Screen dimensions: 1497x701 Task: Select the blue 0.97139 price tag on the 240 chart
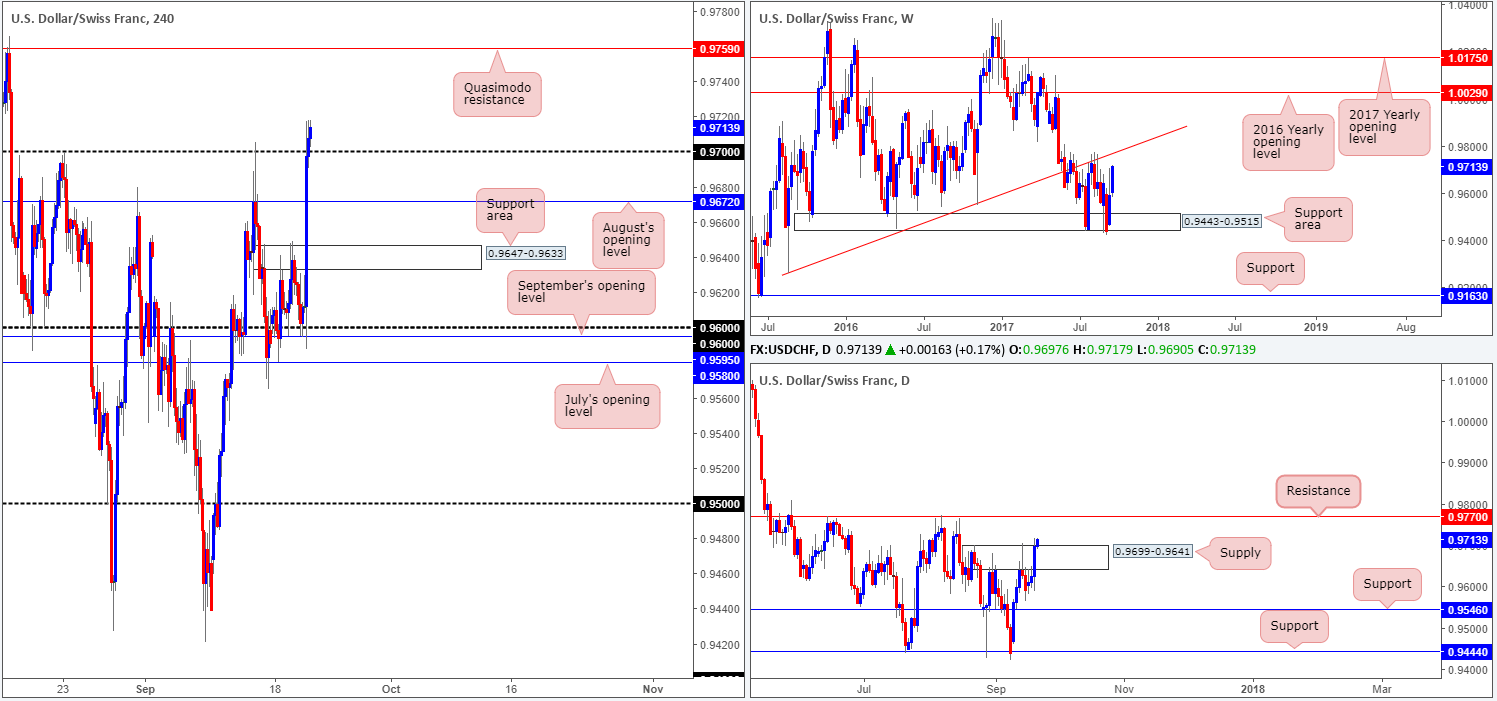[x=720, y=128]
